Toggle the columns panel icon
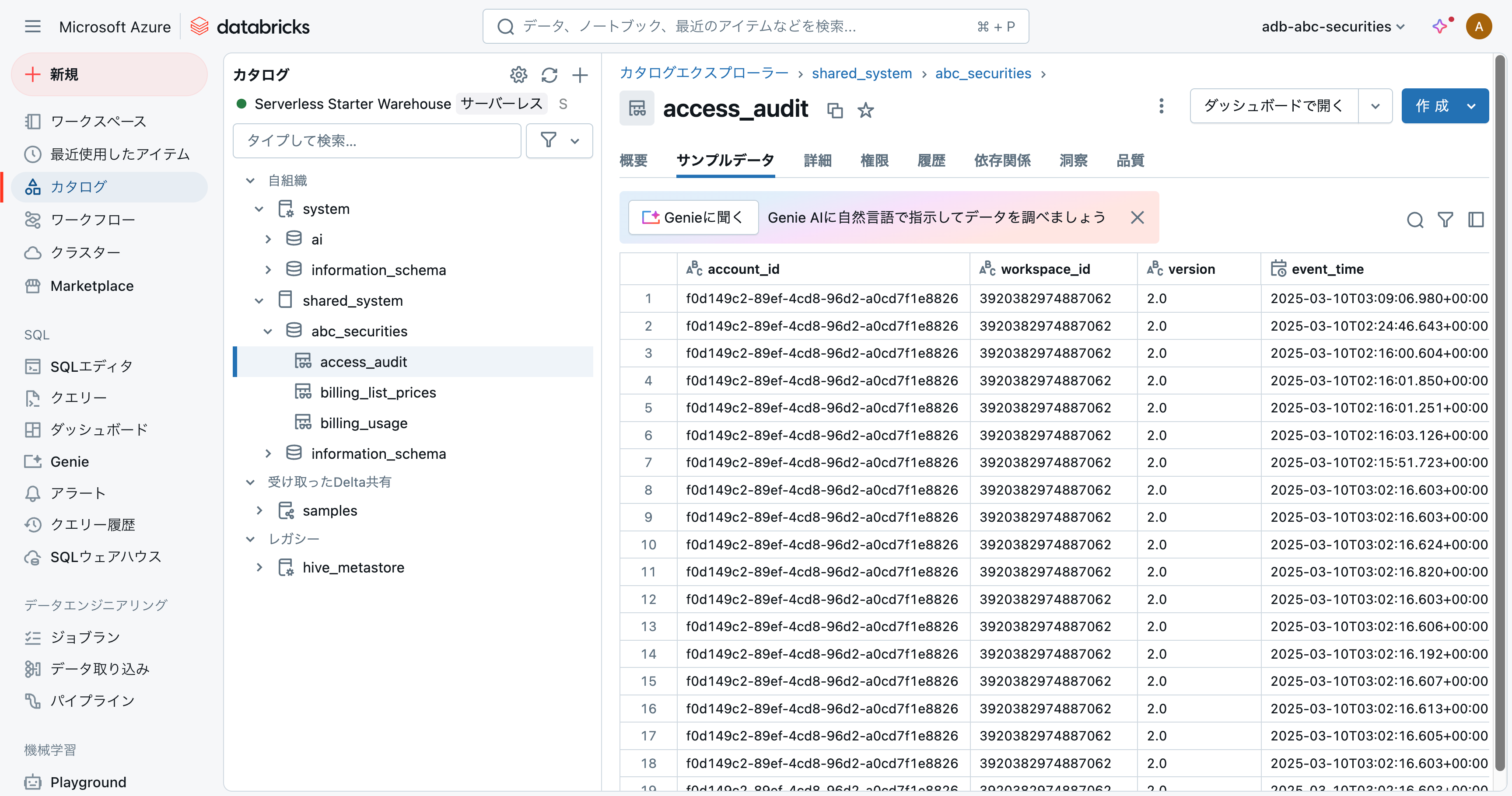The image size is (1512, 796). (1476, 220)
